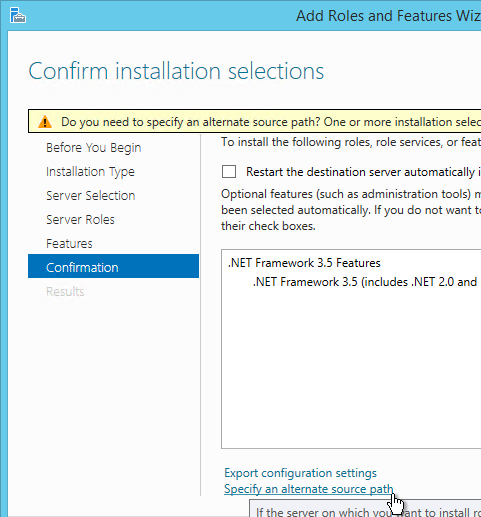Select the Confirmation step
The height and width of the screenshot is (517, 481).
[113, 266]
